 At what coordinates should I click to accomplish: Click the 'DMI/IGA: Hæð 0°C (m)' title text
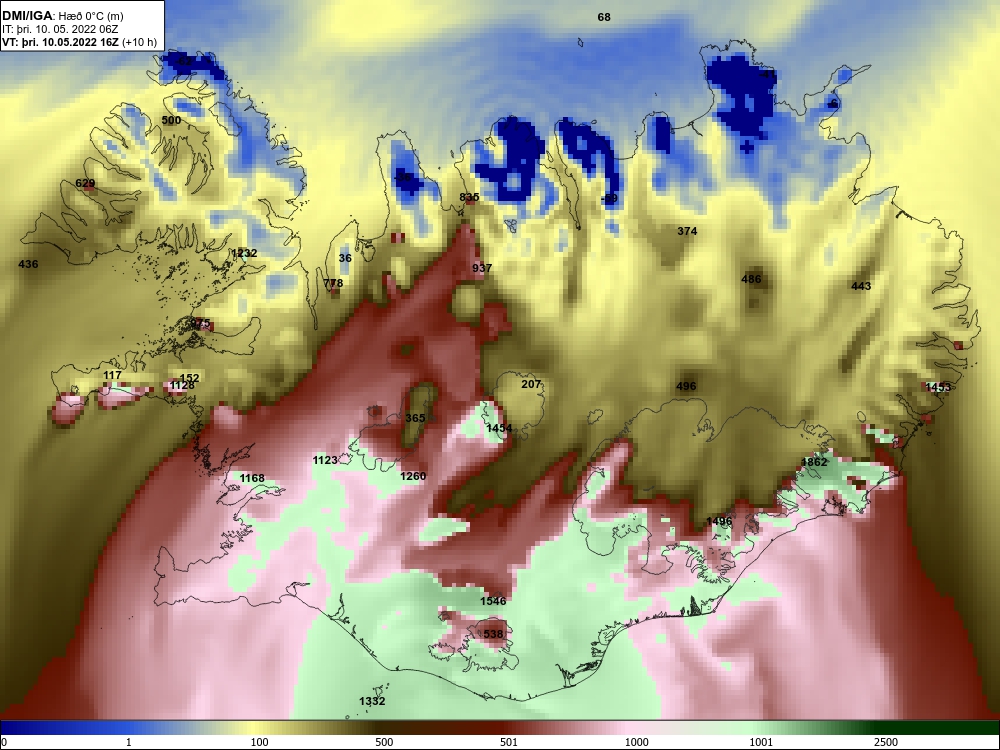(62, 16)
